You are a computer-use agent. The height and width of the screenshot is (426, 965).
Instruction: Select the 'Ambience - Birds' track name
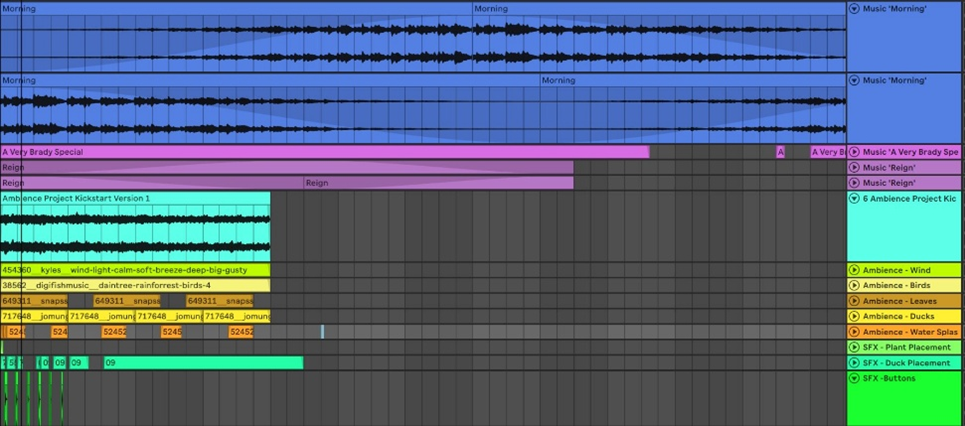pyautogui.click(x=897, y=286)
